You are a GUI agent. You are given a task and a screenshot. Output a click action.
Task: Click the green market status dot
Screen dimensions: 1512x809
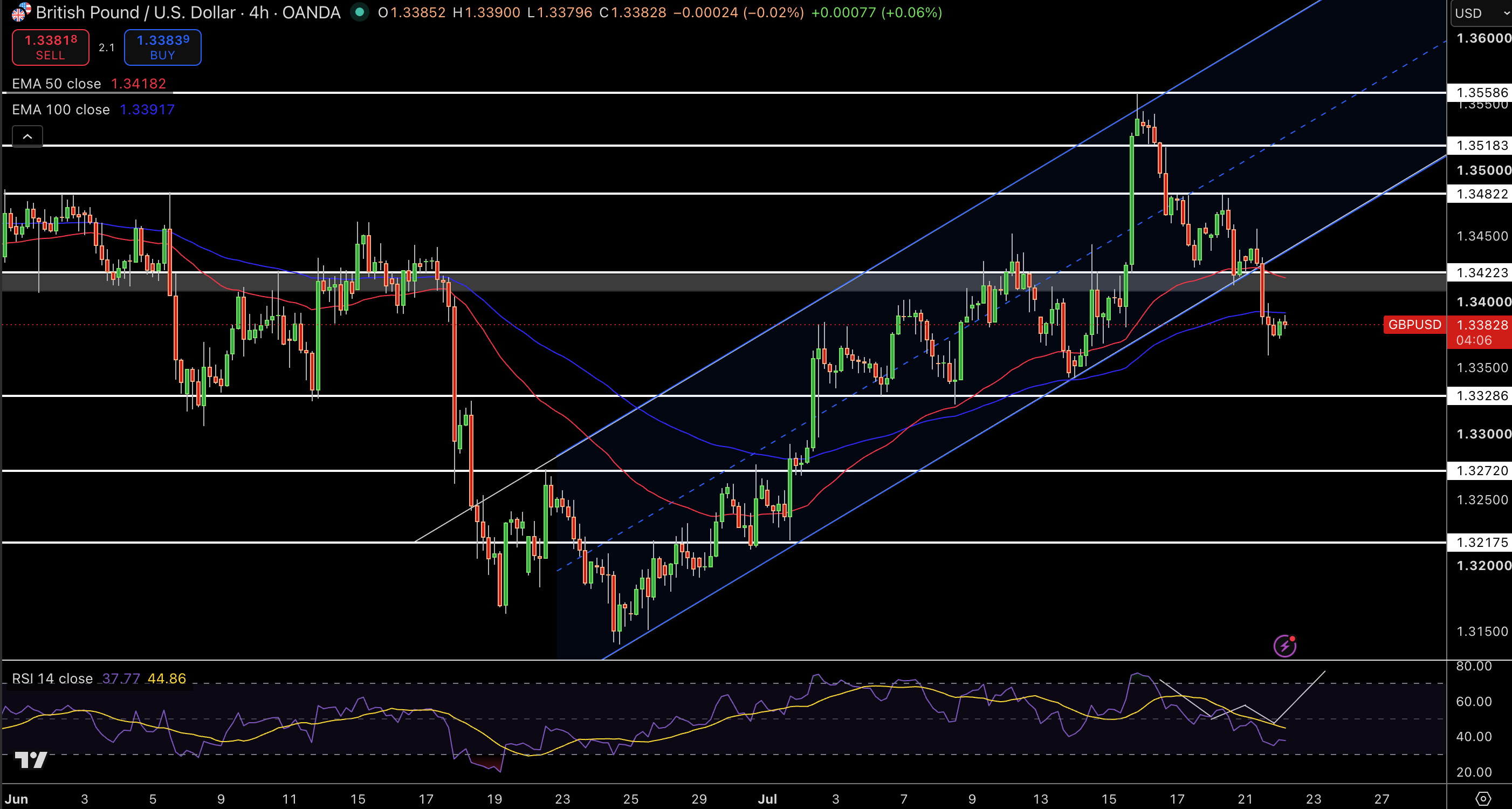(359, 12)
